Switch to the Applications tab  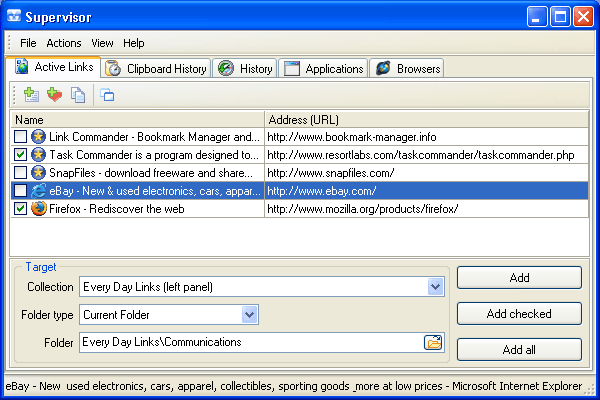tap(323, 68)
